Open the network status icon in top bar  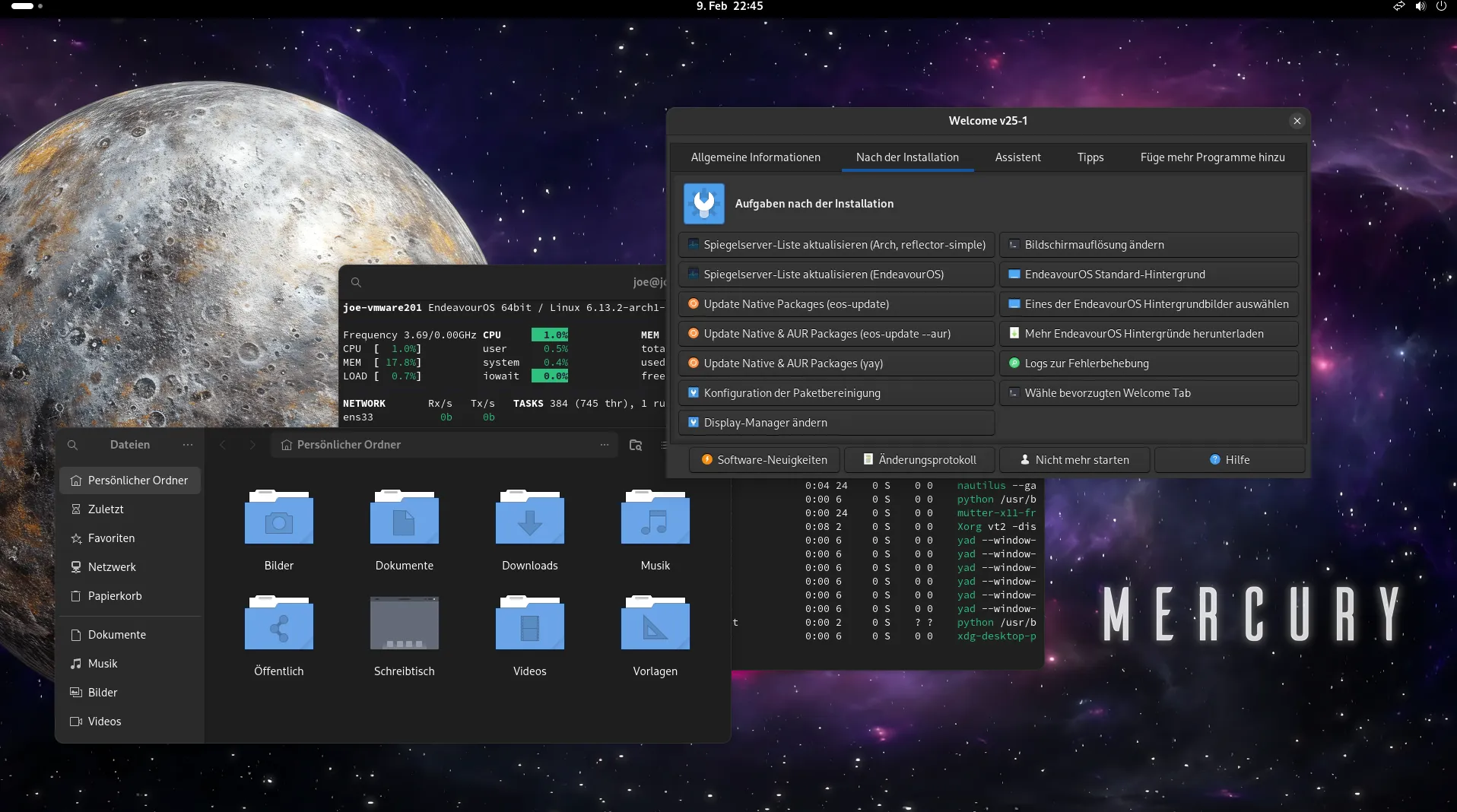[1398, 6]
